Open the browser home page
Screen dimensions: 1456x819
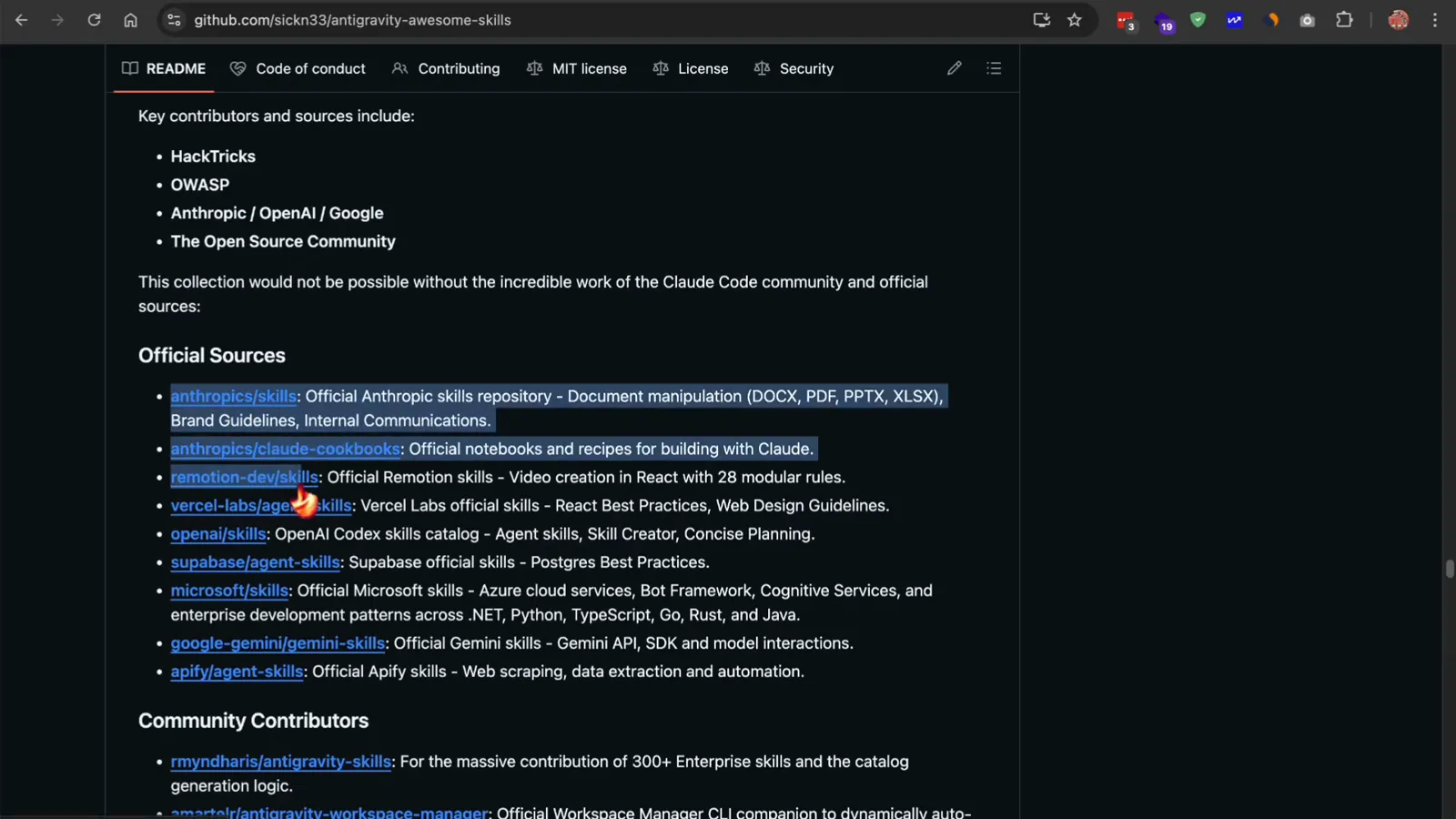click(x=130, y=20)
